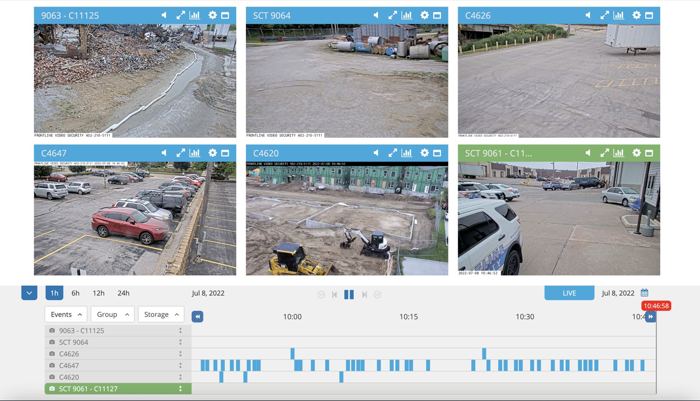Open the Storage dropdown
Image resolution: width=700 pixels, height=401 pixels.
[161, 314]
